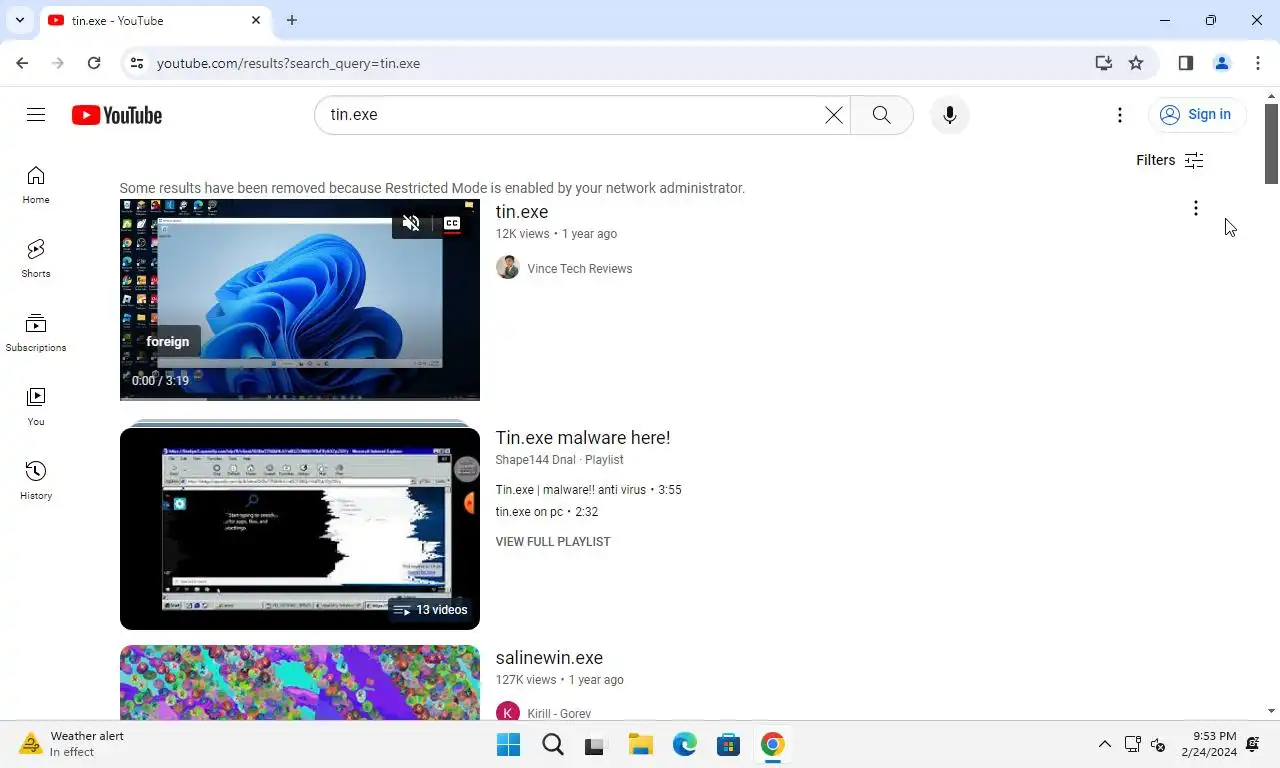Open action menu for tin.exe video
1280x768 pixels.
point(1195,208)
